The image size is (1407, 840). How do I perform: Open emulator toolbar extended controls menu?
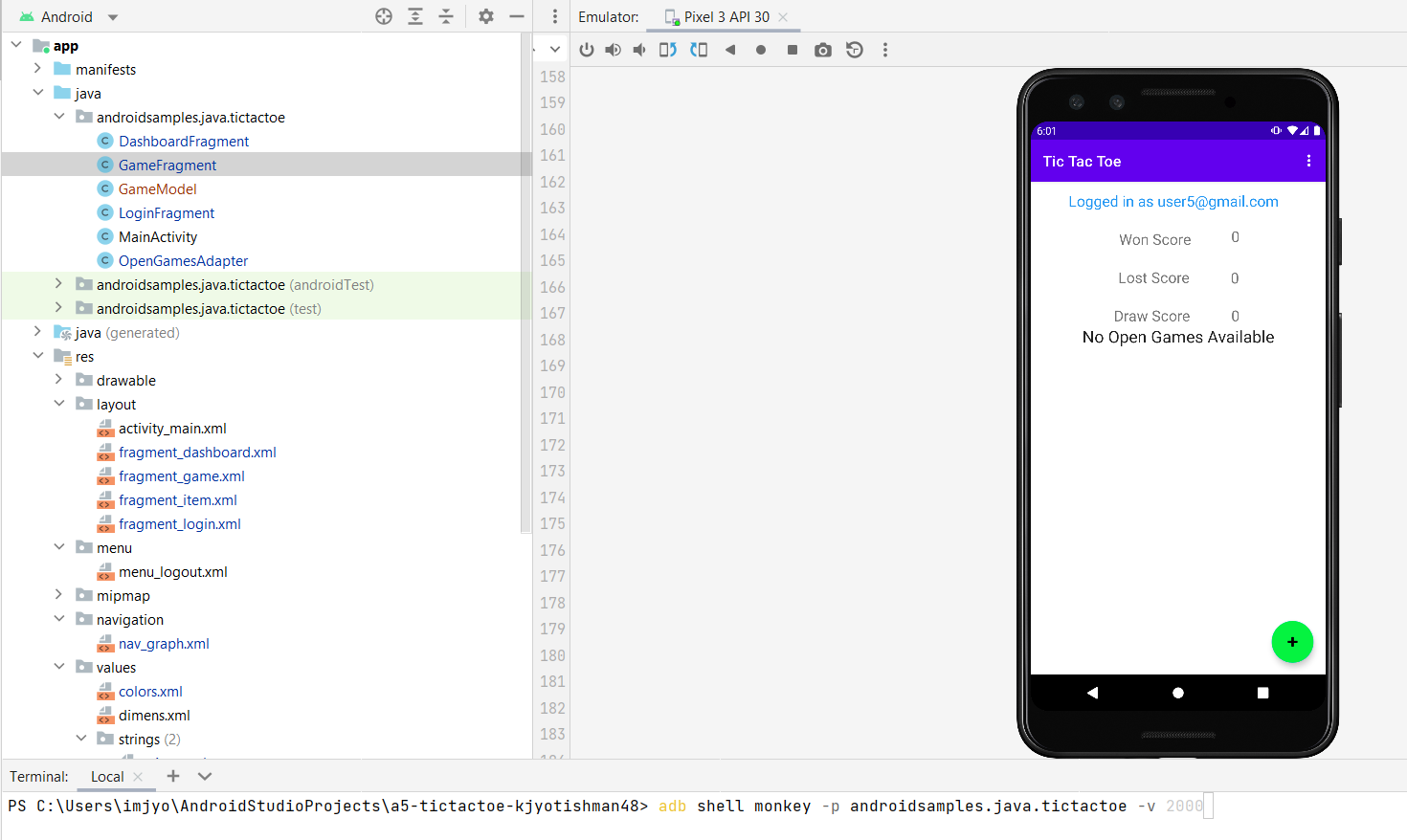[885, 50]
